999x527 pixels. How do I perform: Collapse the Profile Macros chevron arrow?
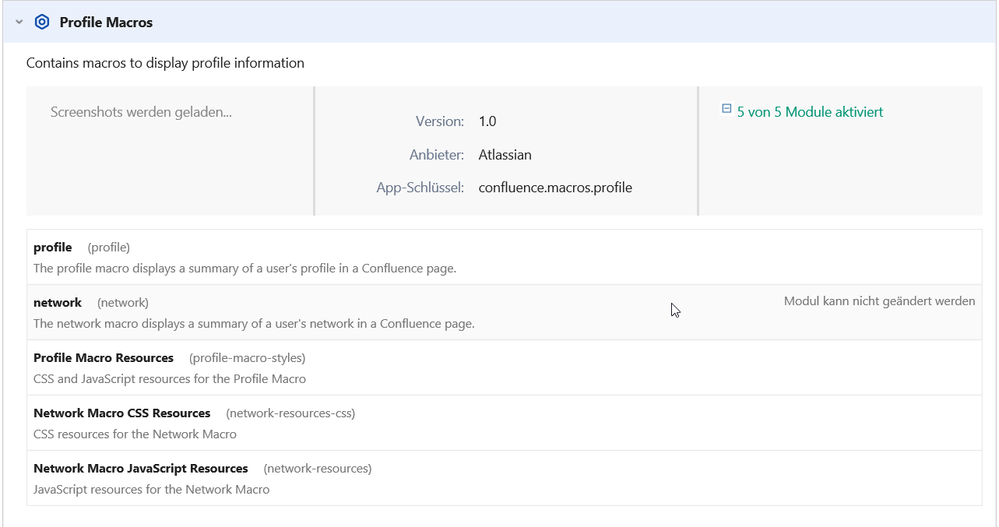(19, 22)
